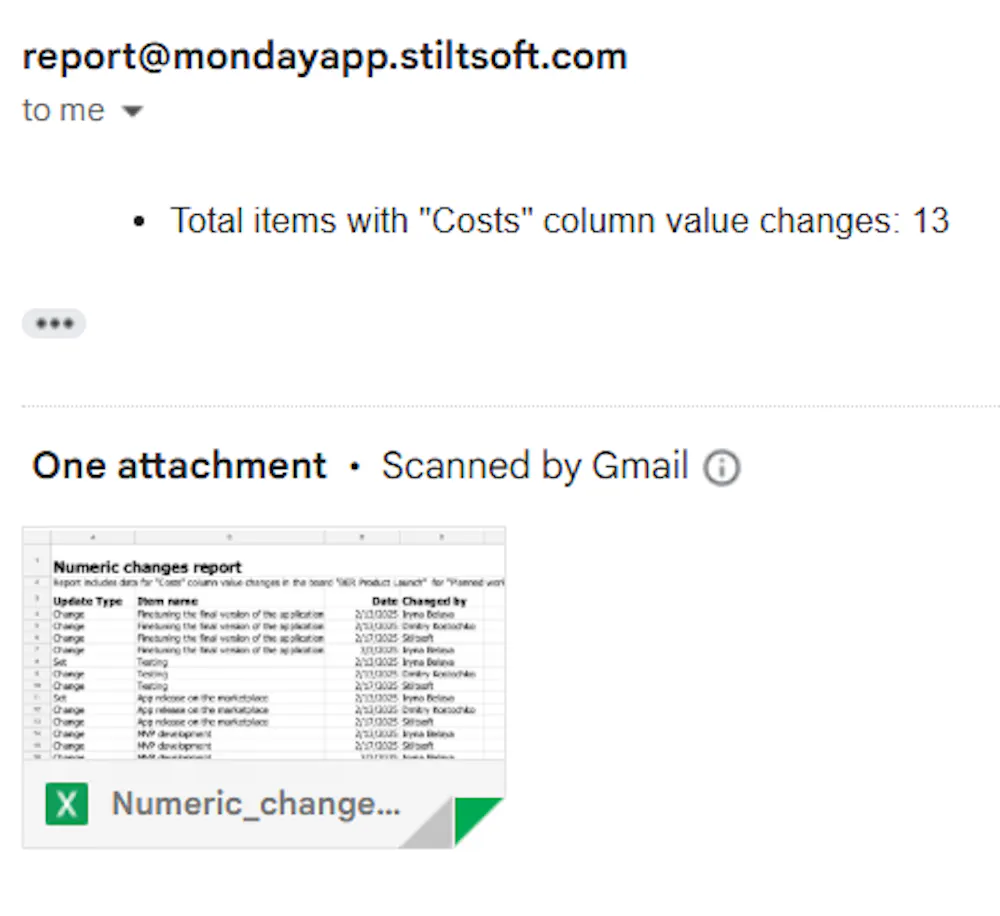Viewport: 1000px width, 916px height.
Task: Click the green Excel file icon
Action: 67,803
